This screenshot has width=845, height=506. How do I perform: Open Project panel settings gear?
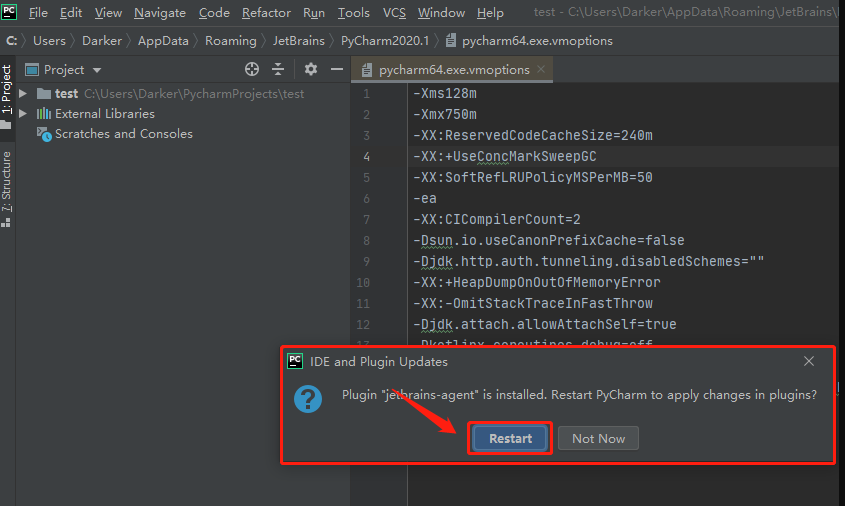tap(311, 69)
